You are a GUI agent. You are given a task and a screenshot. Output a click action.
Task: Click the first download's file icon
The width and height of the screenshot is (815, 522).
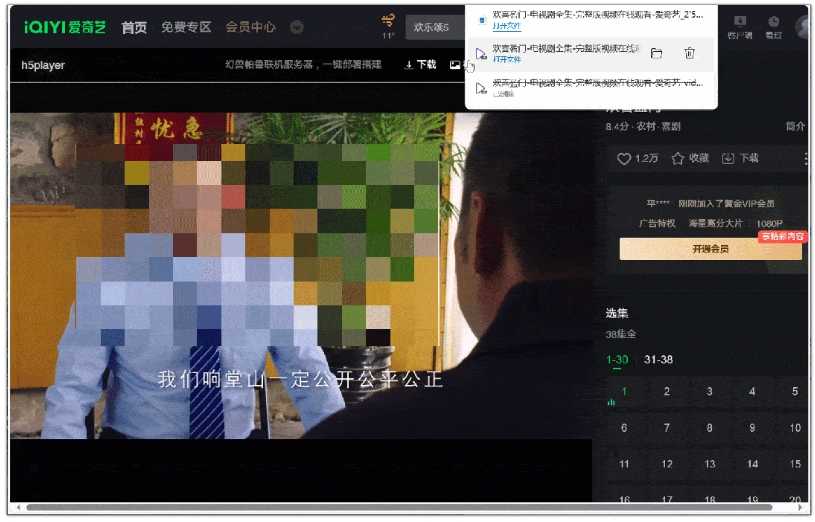(481, 20)
